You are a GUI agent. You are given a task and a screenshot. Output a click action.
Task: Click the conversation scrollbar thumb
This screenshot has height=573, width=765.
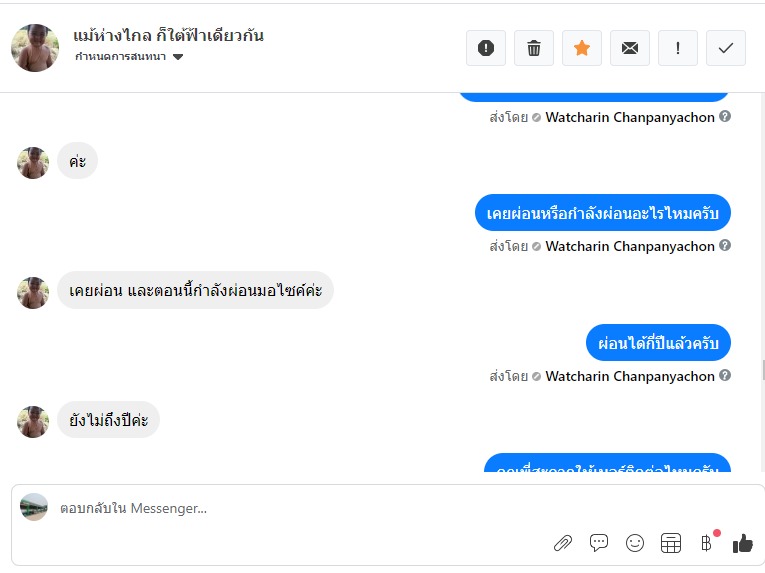(762, 370)
